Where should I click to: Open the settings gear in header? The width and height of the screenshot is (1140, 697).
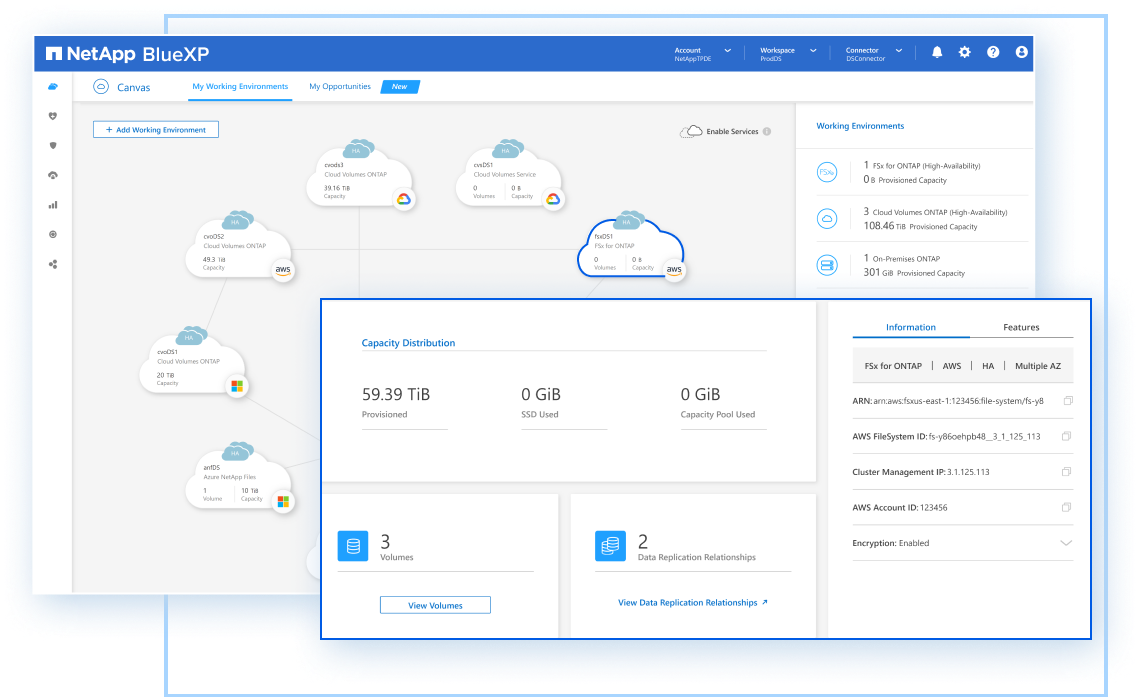pos(965,52)
